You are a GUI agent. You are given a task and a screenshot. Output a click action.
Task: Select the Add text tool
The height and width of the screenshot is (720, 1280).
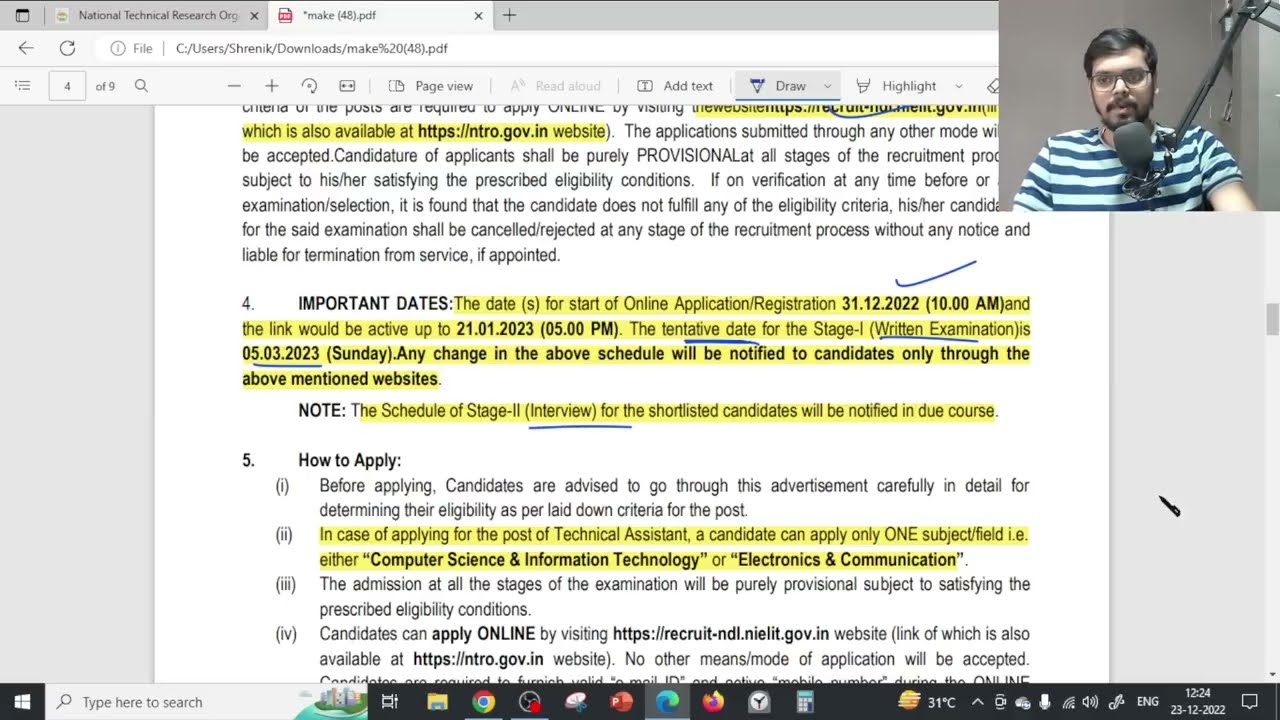675,86
